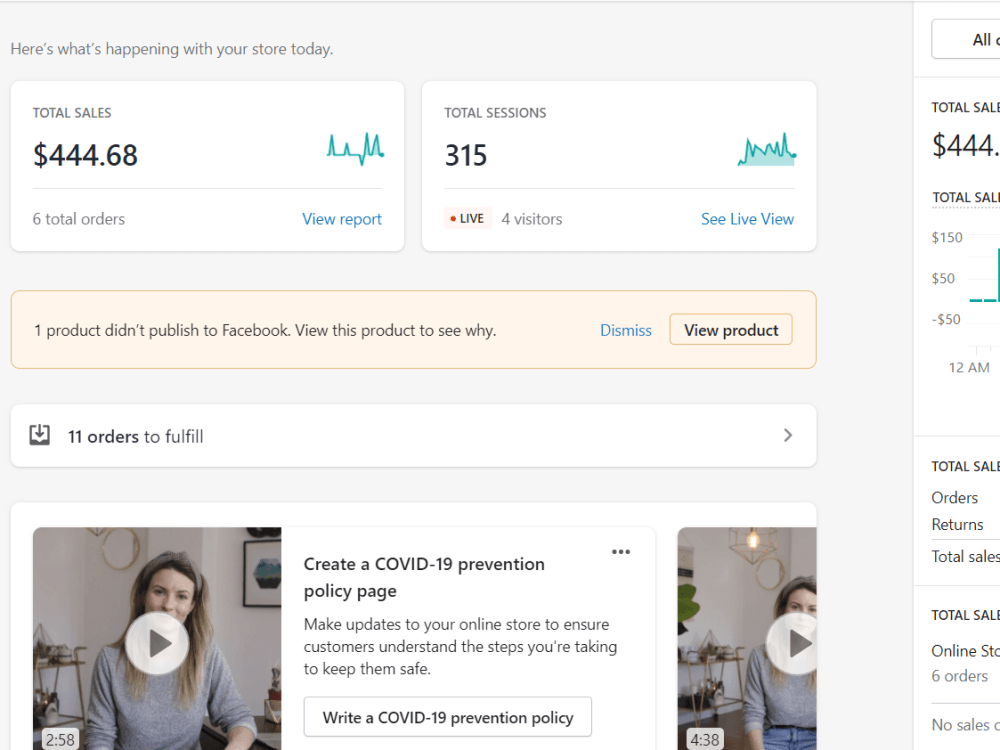This screenshot has width=1000, height=750.
Task: Click the 12 AM chart axis label
Action: pos(969,367)
